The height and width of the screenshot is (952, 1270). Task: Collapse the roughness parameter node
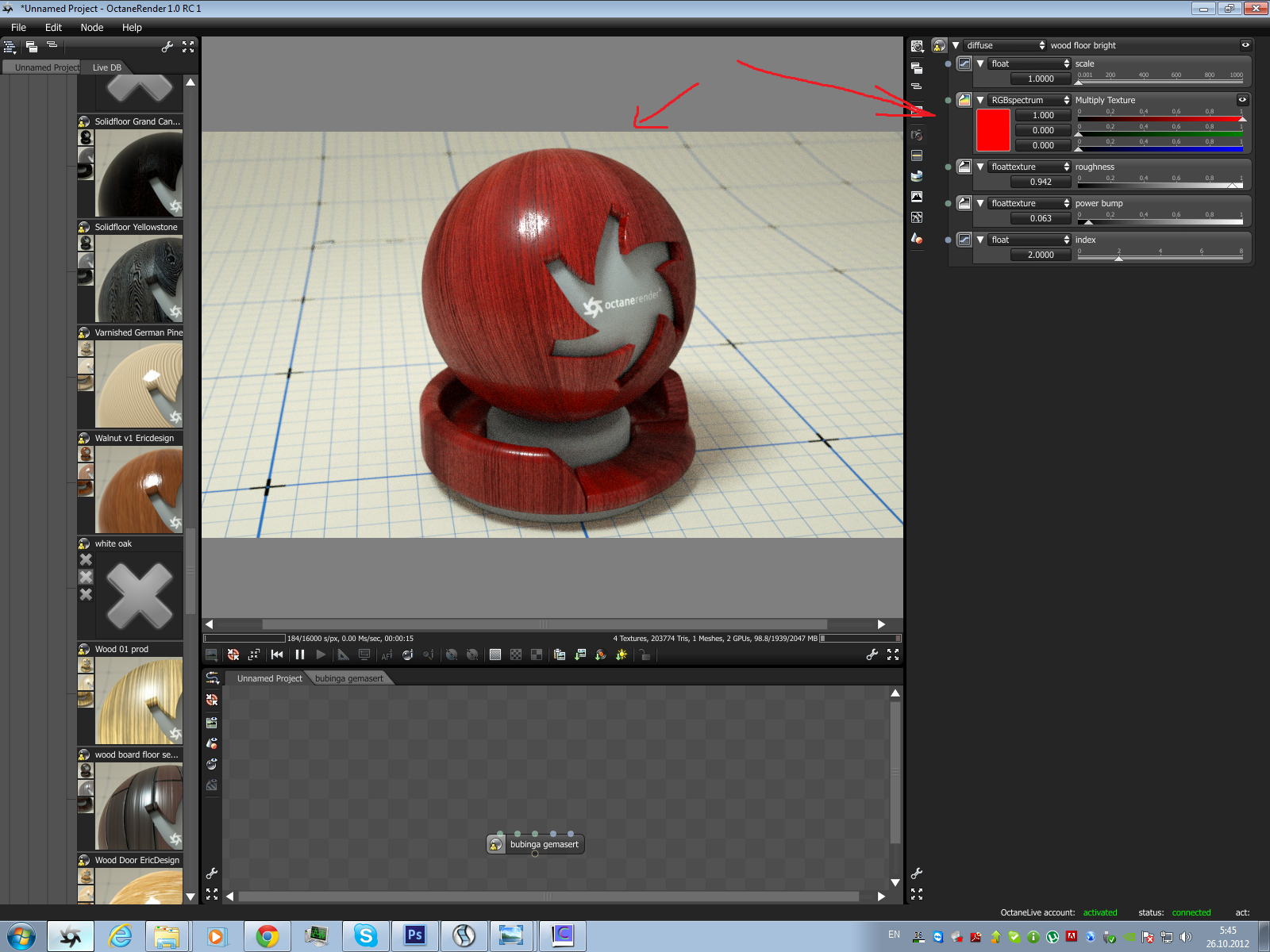point(980,167)
